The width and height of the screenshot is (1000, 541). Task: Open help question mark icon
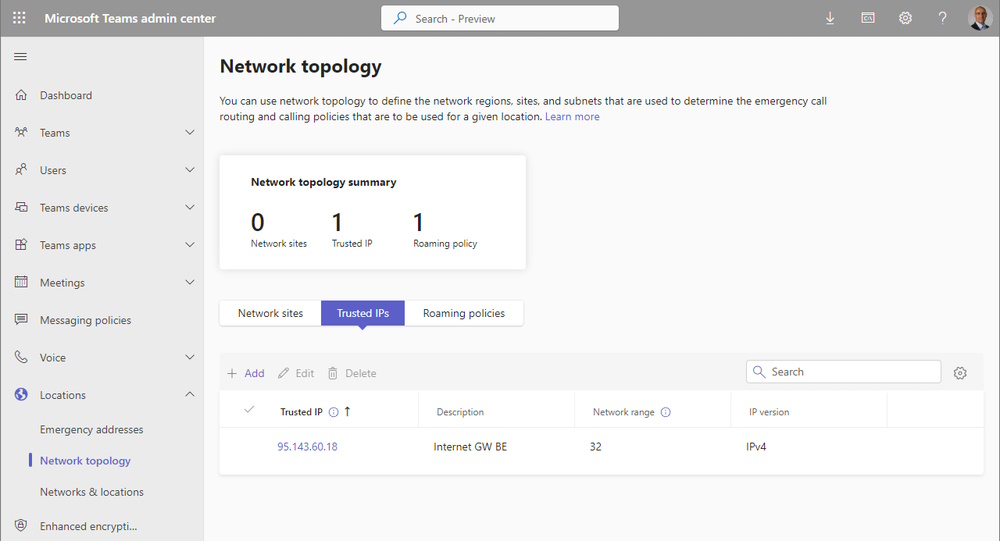942,19
